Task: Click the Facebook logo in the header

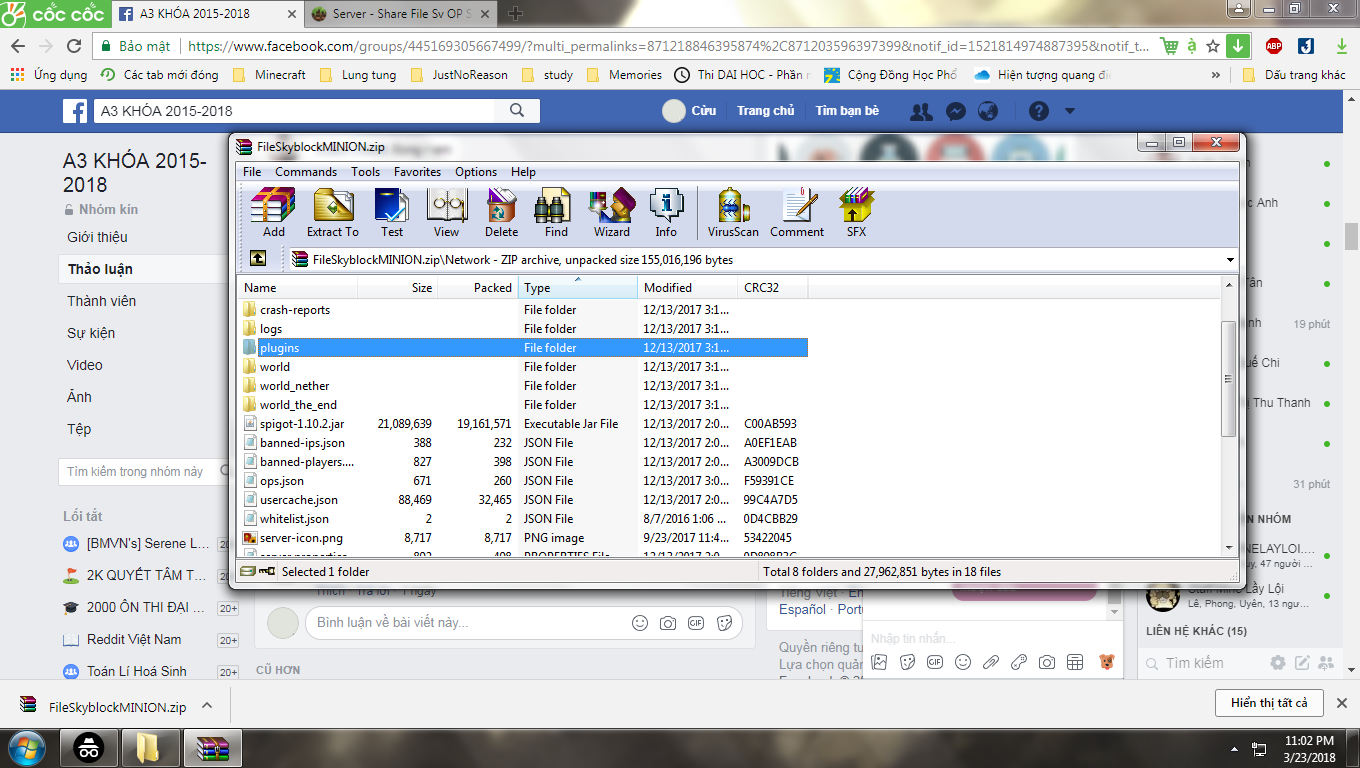Action: [x=75, y=111]
